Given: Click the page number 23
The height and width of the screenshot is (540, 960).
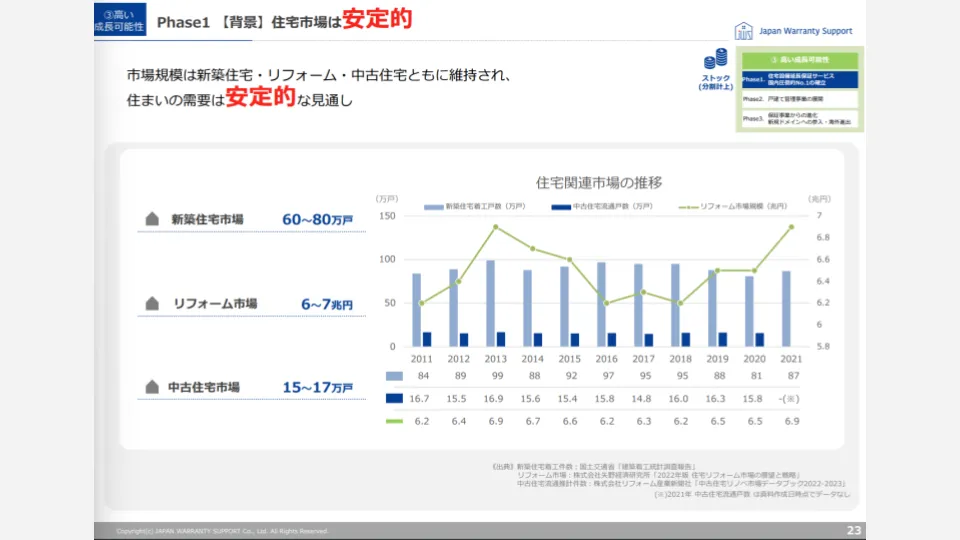Looking at the screenshot, I should pyautogui.click(x=853, y=530).
